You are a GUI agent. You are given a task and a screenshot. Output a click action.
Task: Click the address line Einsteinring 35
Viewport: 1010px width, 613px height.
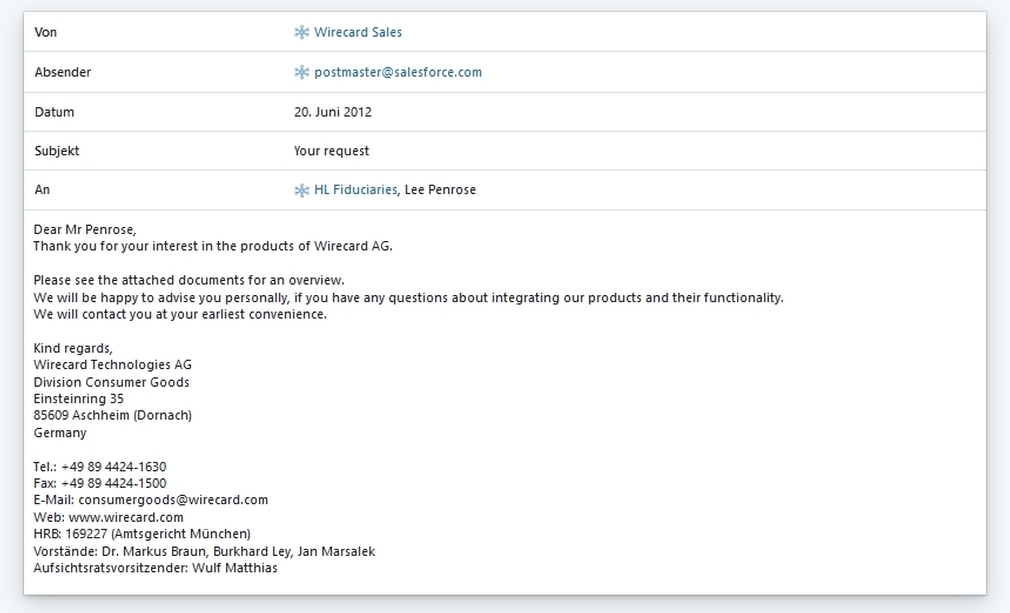pyautogui.click(x=79, y=399)
